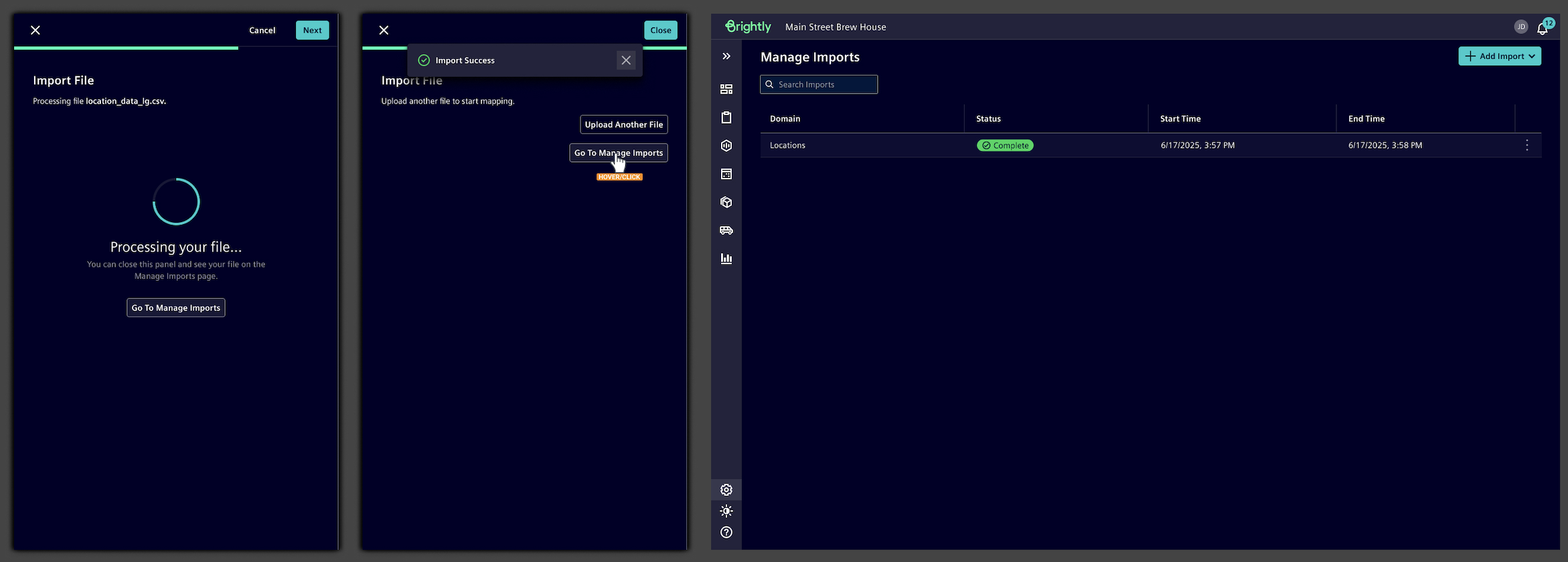Sort by the Domain column header
This screenshot has height=562, width=1568.
[785, 118]
